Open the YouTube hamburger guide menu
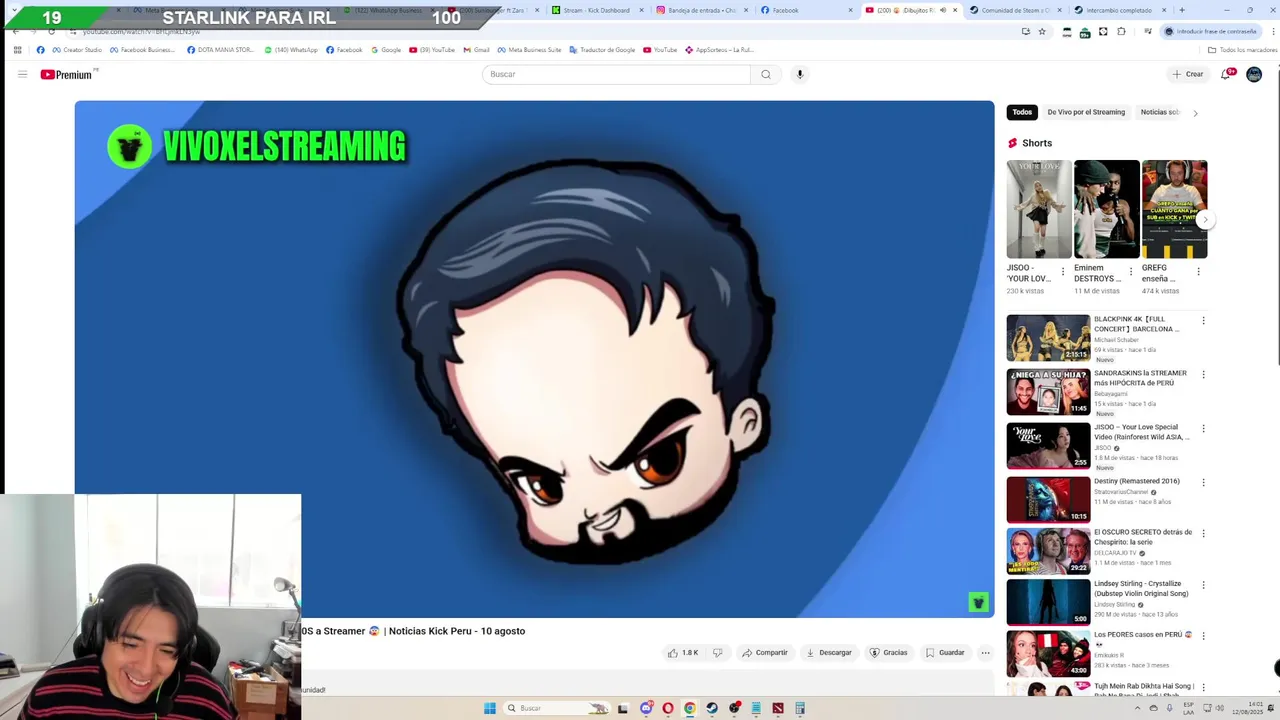 (22, 74)
